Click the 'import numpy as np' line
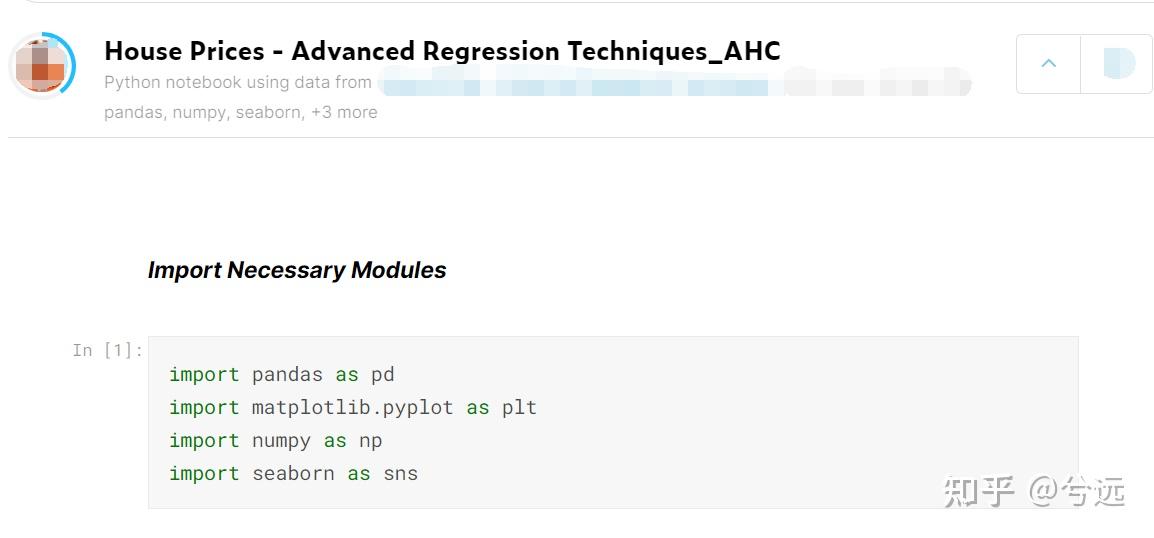1154x538 pixels. pos(275,440)
